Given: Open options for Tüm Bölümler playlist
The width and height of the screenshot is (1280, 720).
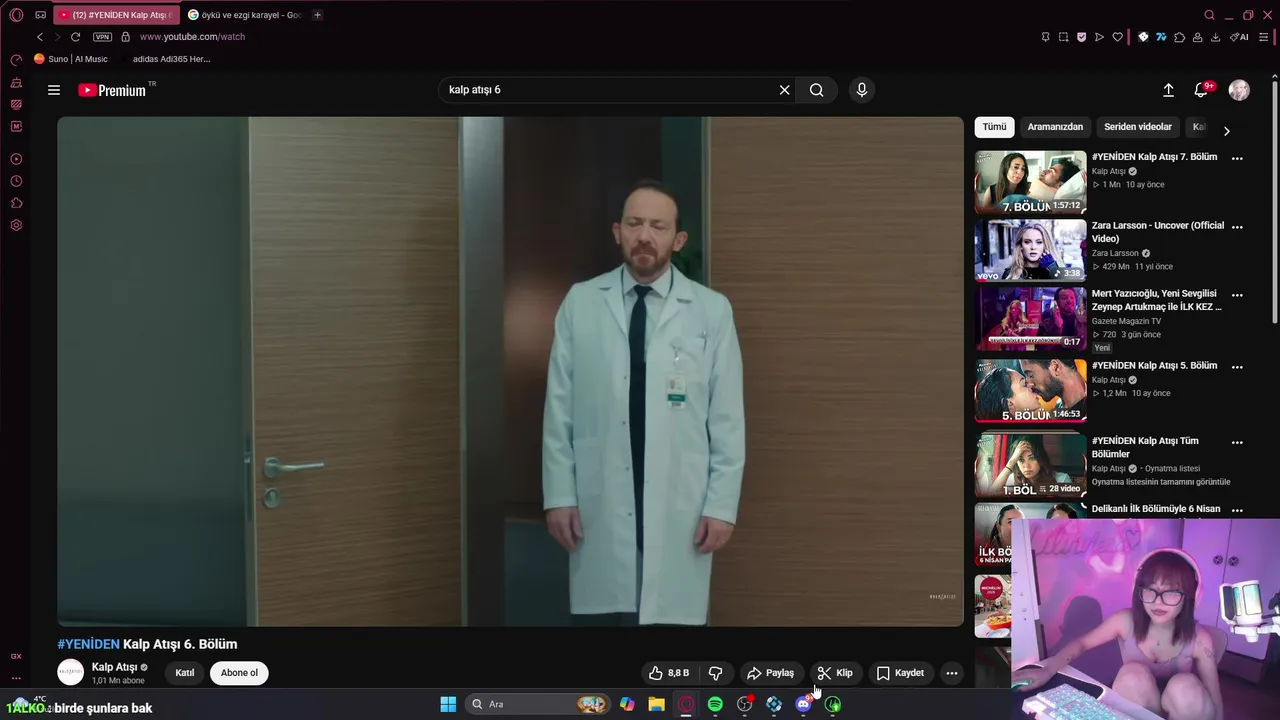Looking at the screenshot, I should 1237,442.
